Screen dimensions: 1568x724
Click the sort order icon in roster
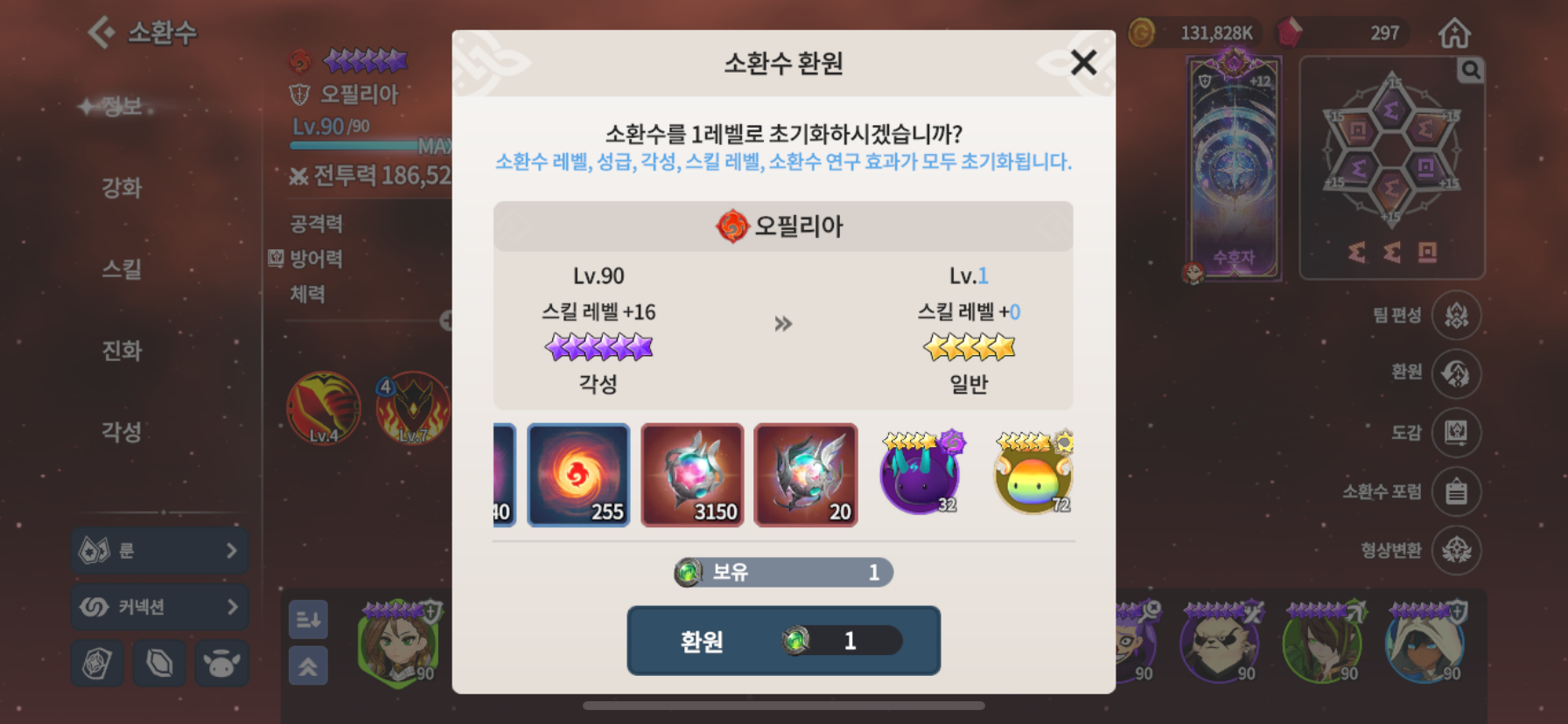pos(308,620)
